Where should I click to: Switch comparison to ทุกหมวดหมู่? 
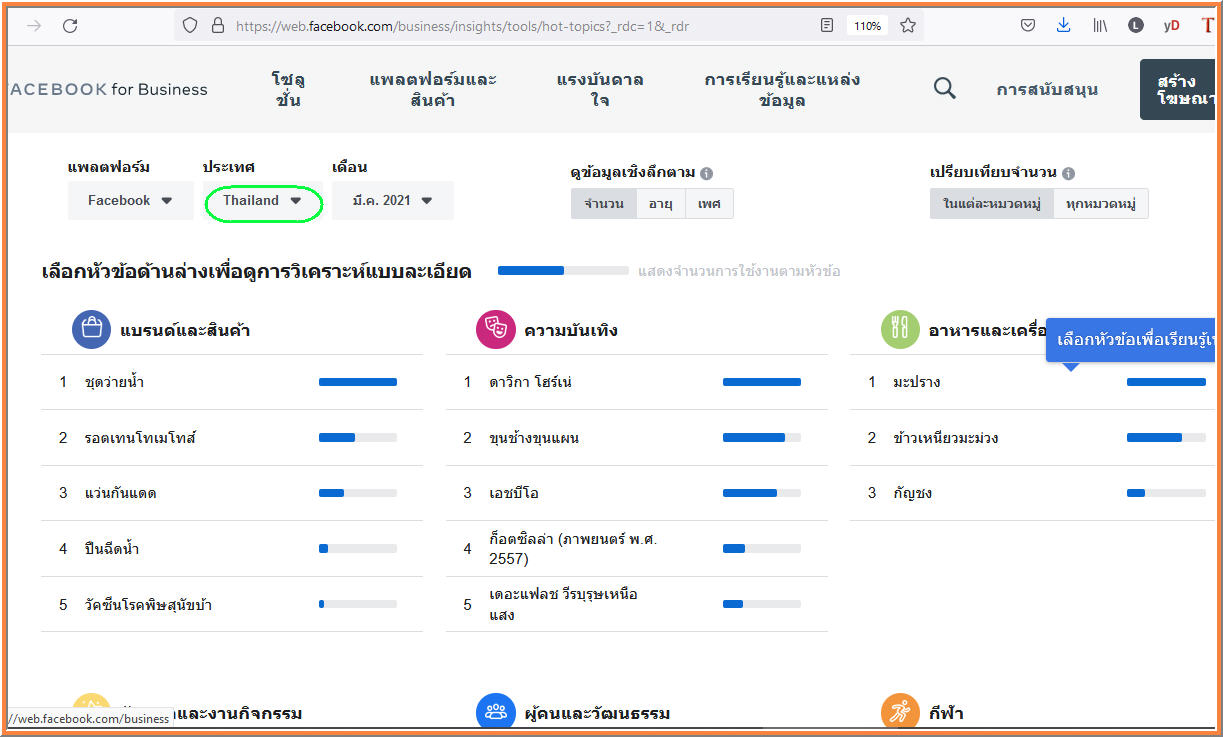1101,204
